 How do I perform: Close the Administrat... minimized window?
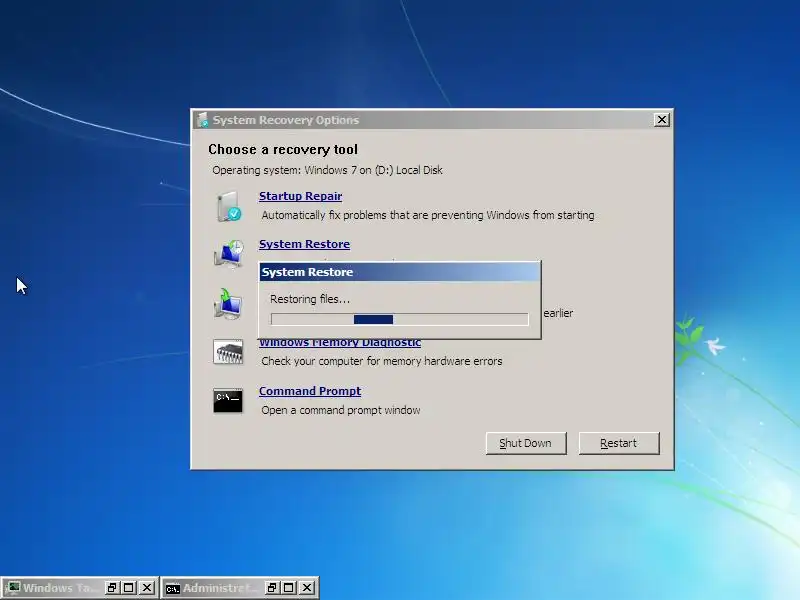307,588
